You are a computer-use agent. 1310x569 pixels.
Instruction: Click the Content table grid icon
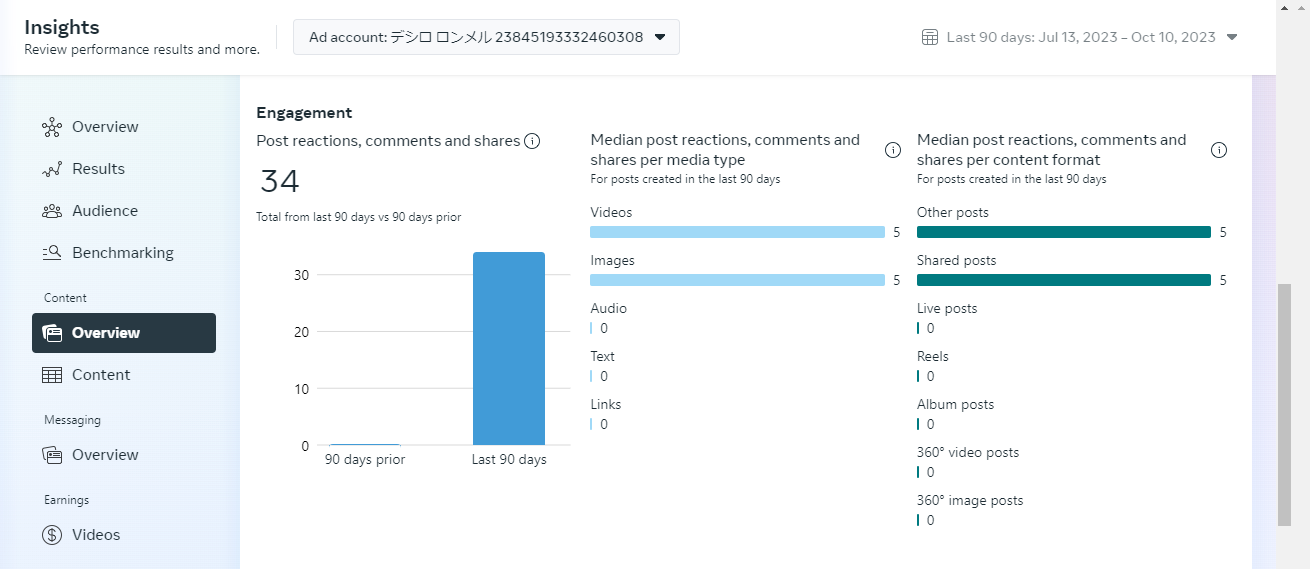pyautogui.click(x=52, y=375)
